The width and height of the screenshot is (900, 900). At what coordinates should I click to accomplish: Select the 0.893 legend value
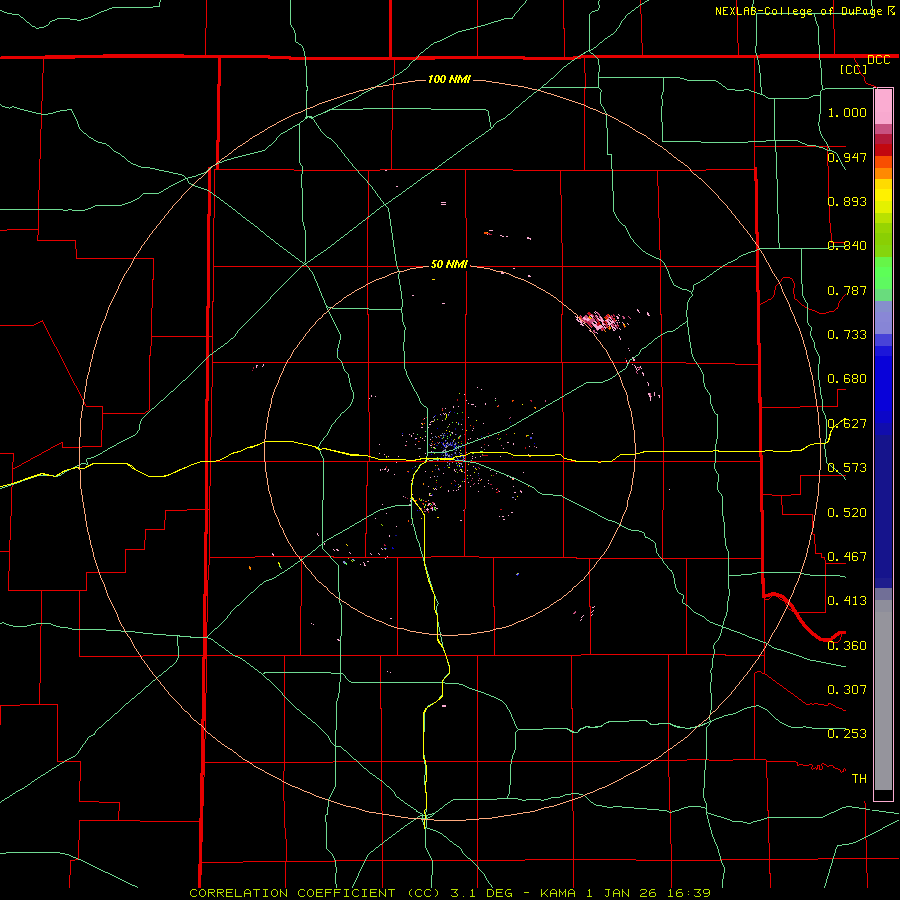pos(847,201)
